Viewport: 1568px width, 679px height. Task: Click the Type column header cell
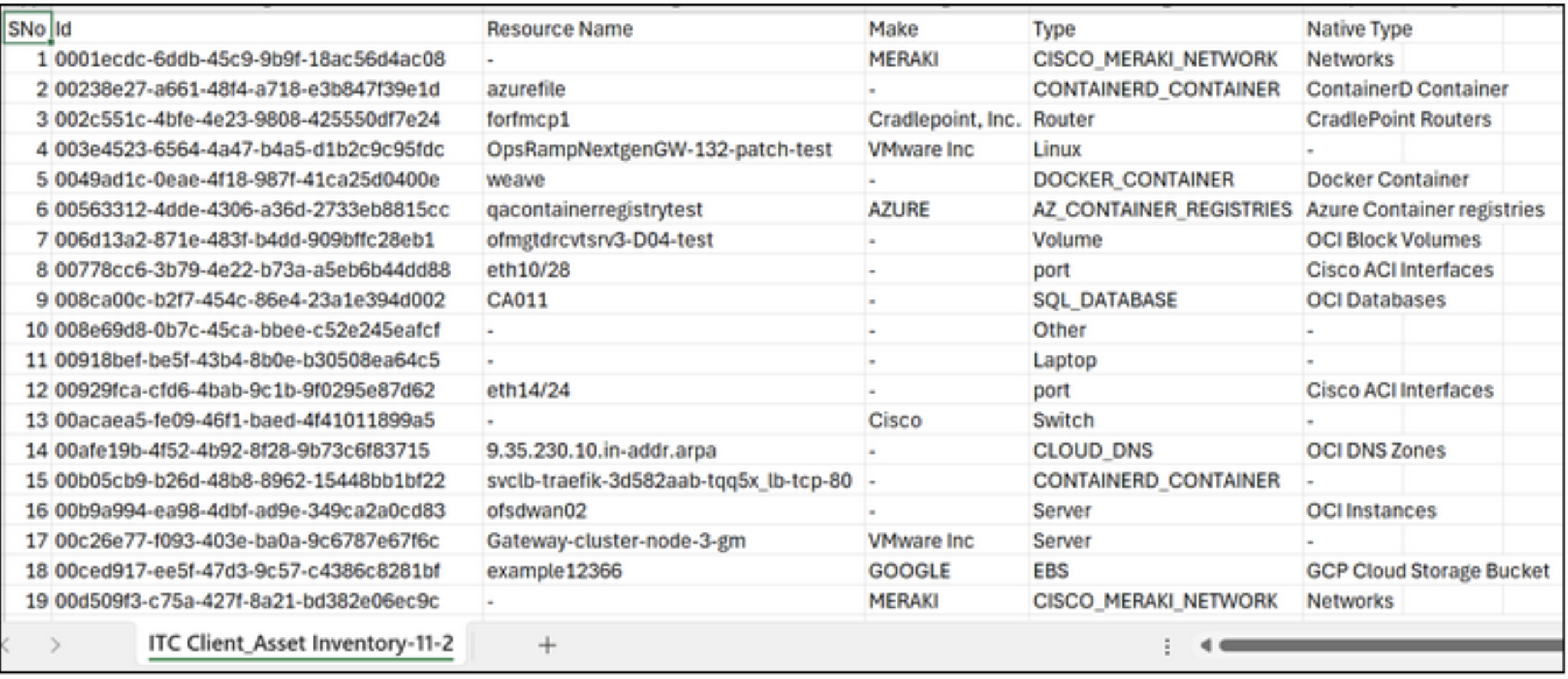(1053, 29)
